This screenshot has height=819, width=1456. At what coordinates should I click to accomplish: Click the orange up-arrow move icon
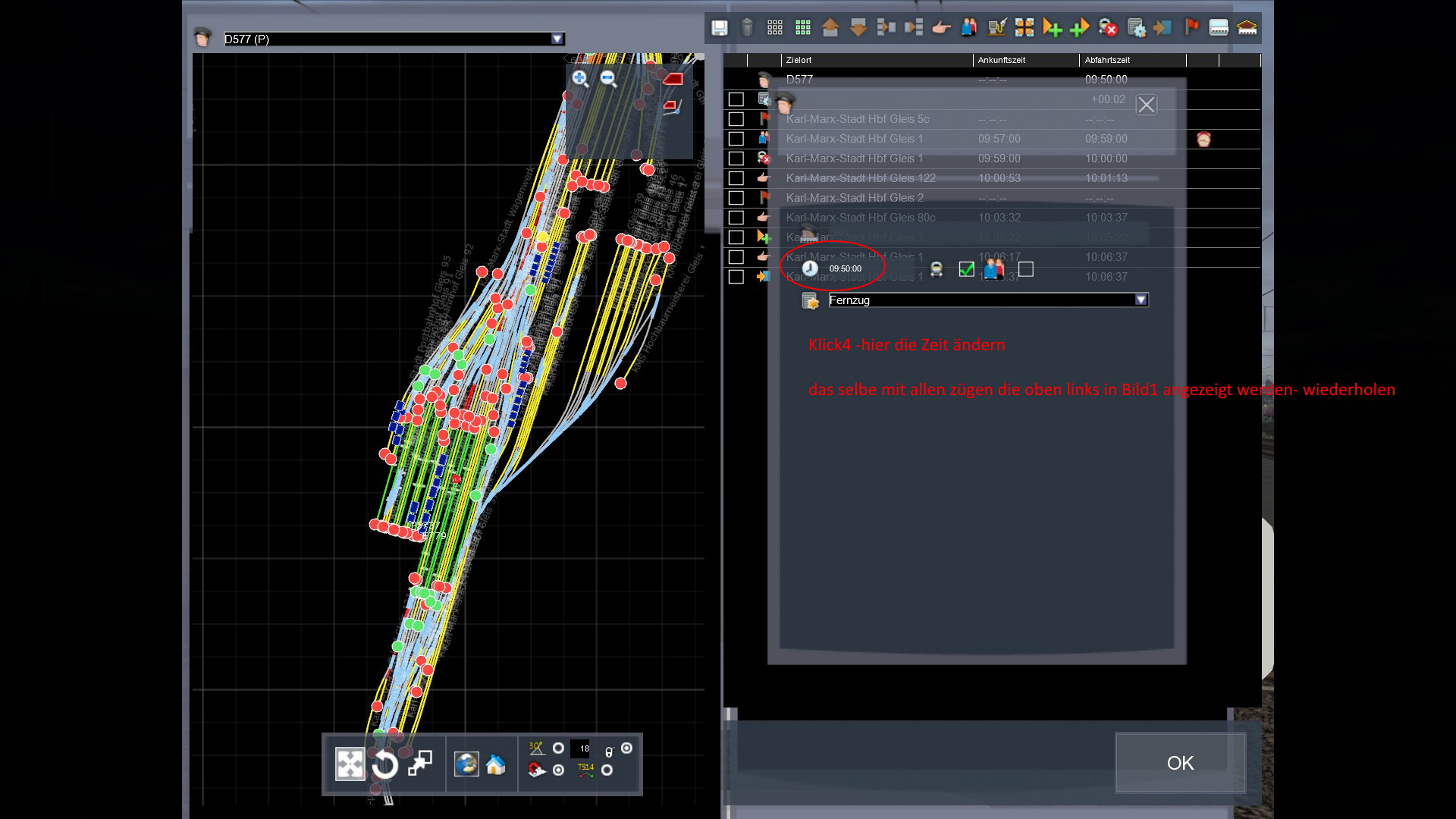click(x=830, y=28)
